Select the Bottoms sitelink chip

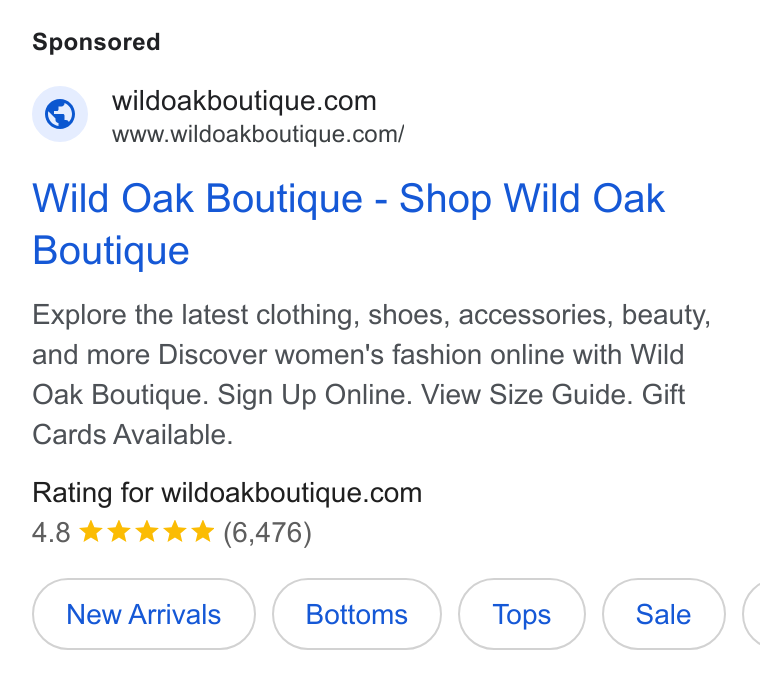click(x=357, y=614)
